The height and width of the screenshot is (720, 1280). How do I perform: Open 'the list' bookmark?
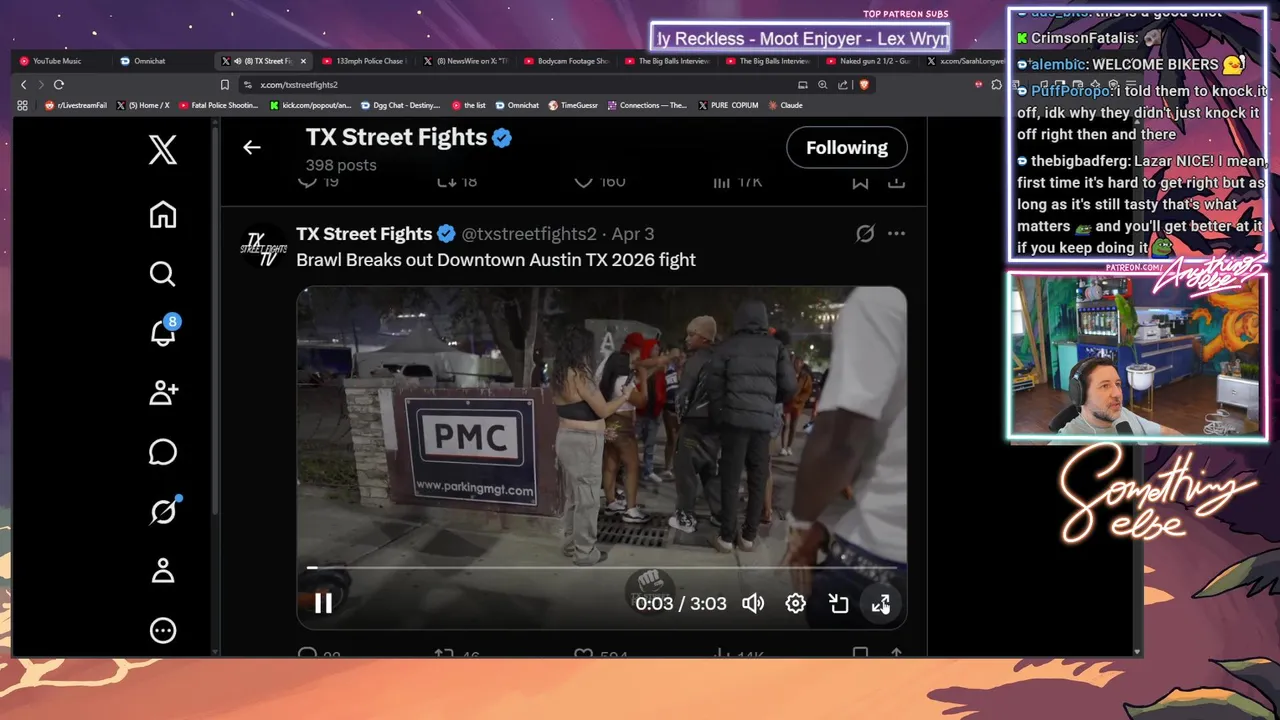tap(469, 105)
